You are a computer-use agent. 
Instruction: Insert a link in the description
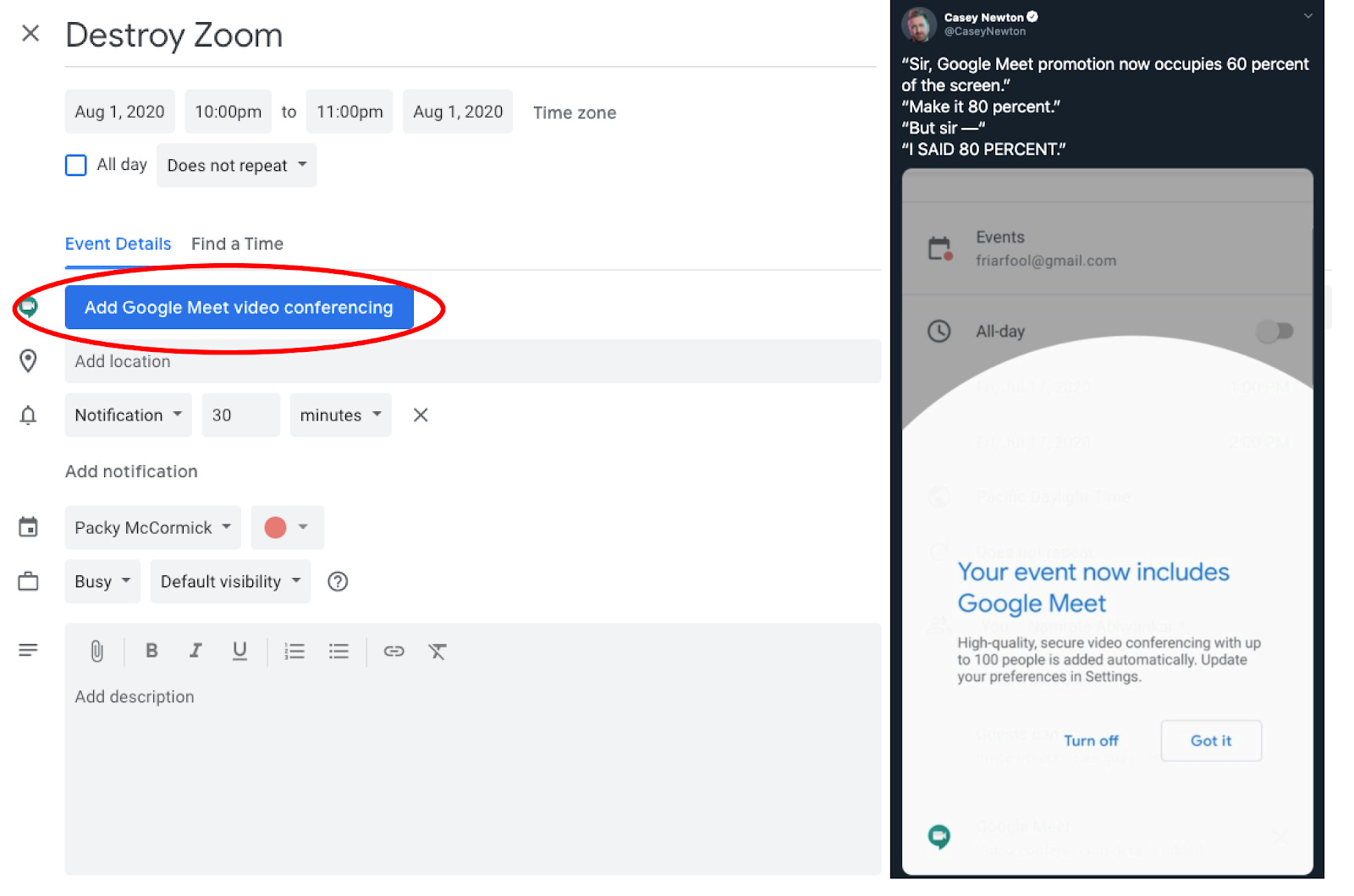click(x=394, y=651)
